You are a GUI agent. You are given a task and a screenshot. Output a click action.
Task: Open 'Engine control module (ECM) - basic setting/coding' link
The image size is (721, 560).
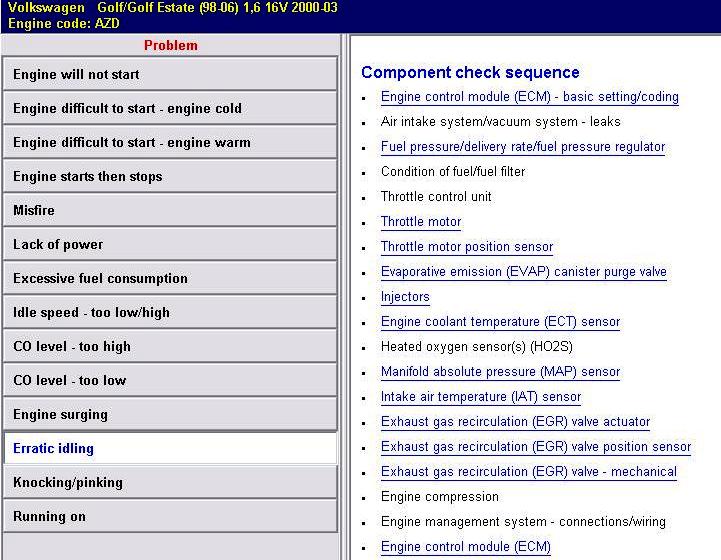[x=529, y=97]
